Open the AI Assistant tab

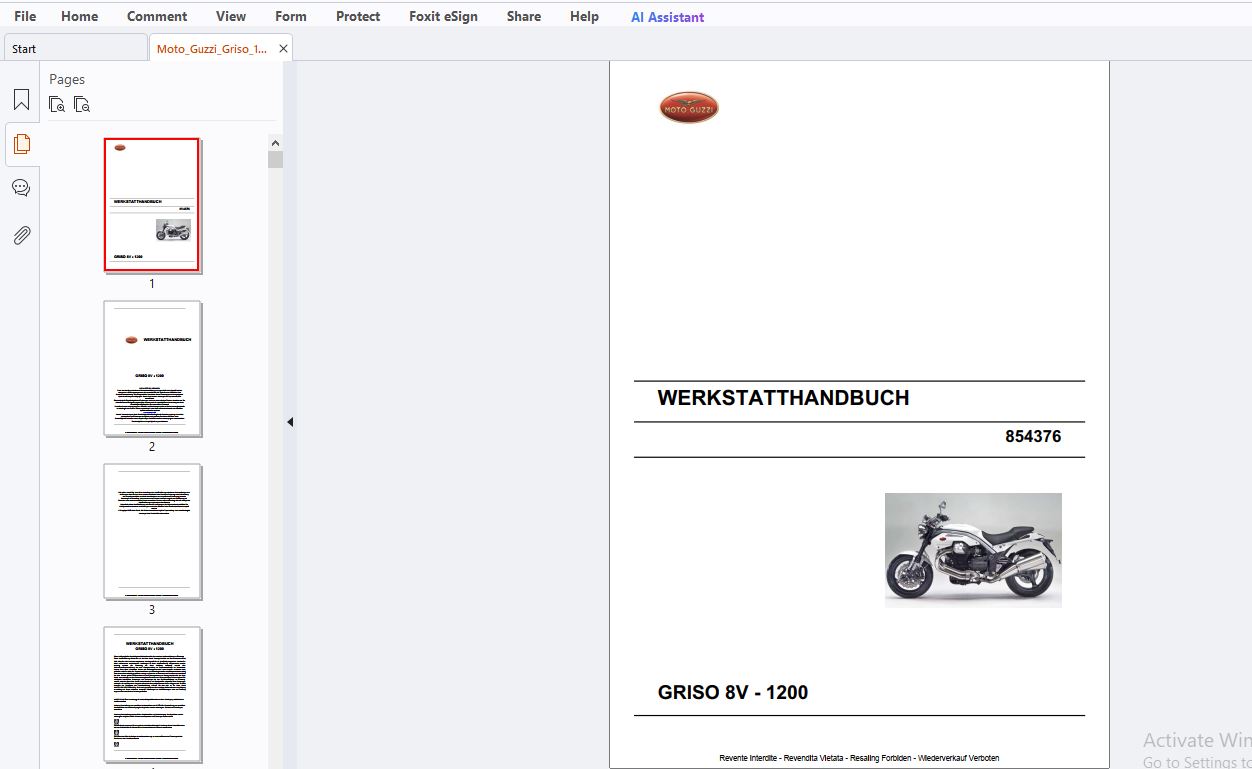point(668,17)
